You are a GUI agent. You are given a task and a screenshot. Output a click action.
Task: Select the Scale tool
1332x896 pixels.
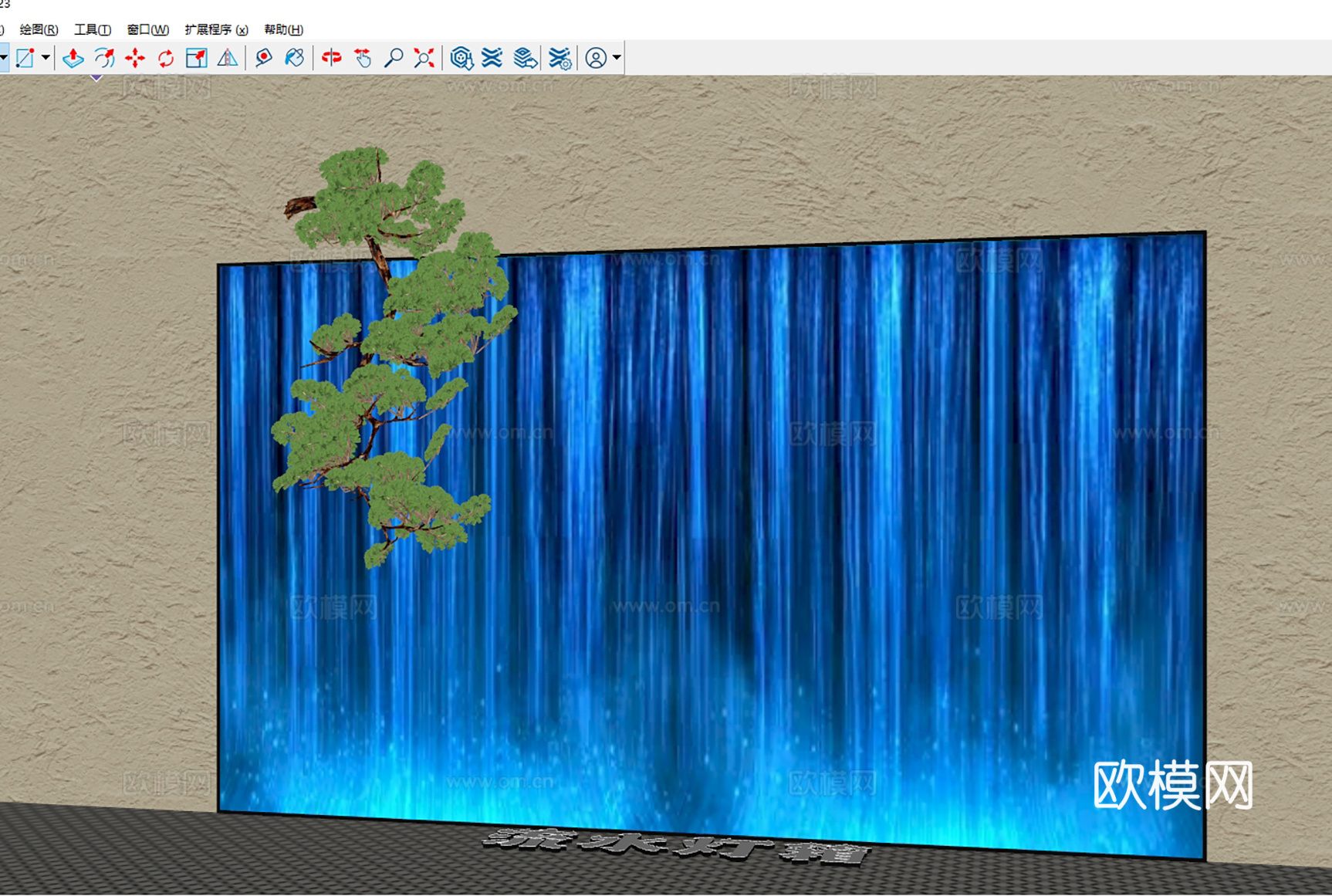197,58
